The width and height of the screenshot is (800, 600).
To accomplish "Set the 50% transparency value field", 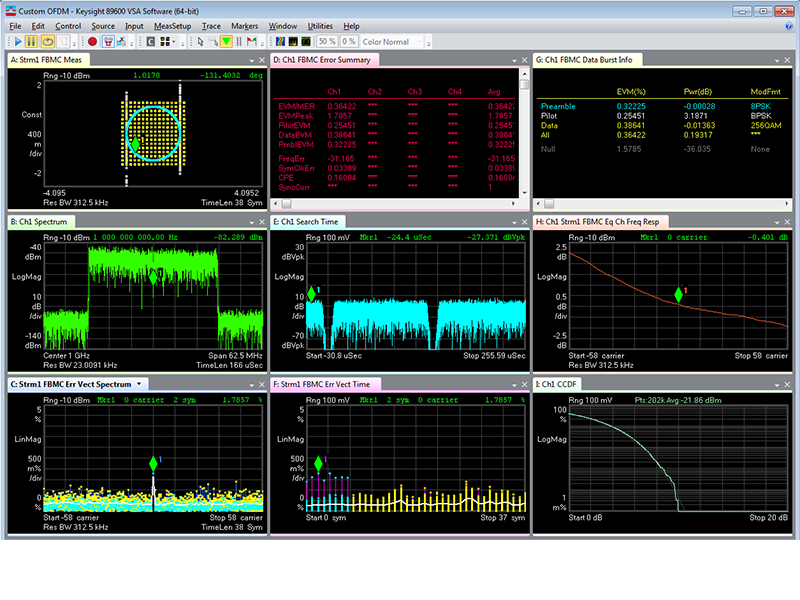I will point(327,41).
